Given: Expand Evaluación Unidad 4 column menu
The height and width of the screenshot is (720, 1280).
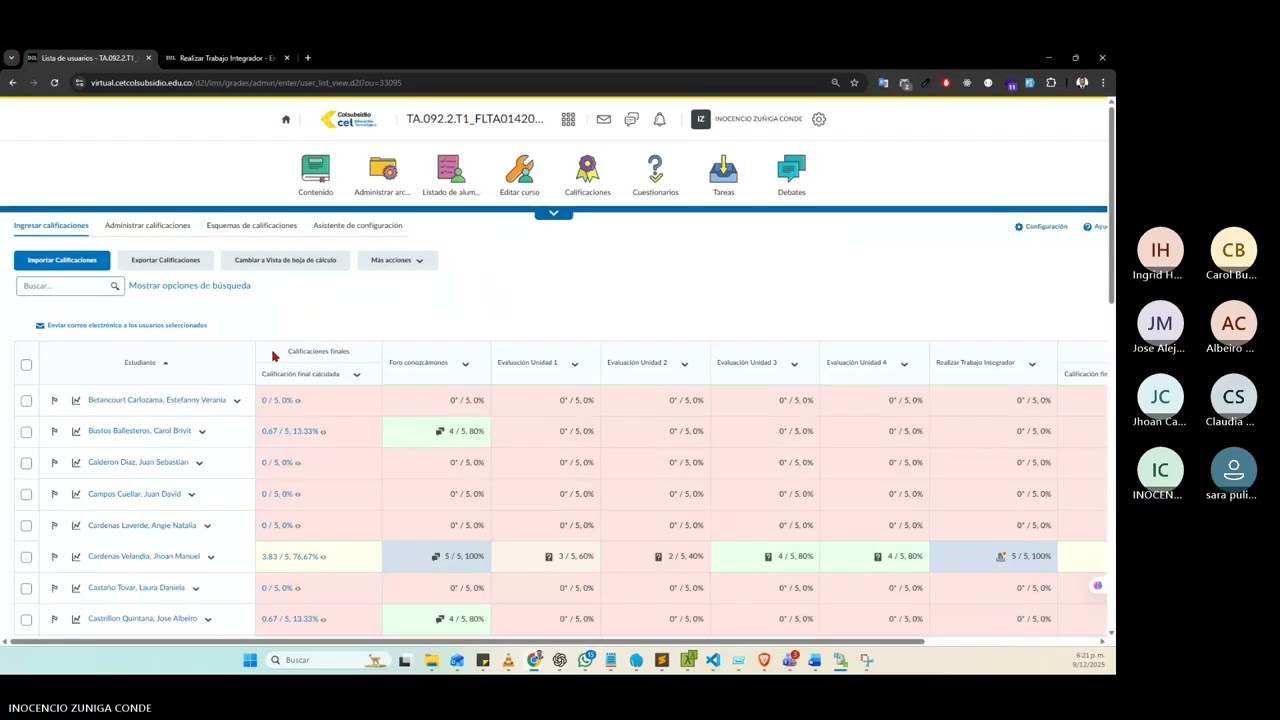Looking at the screenshot, I should (904, 364).
